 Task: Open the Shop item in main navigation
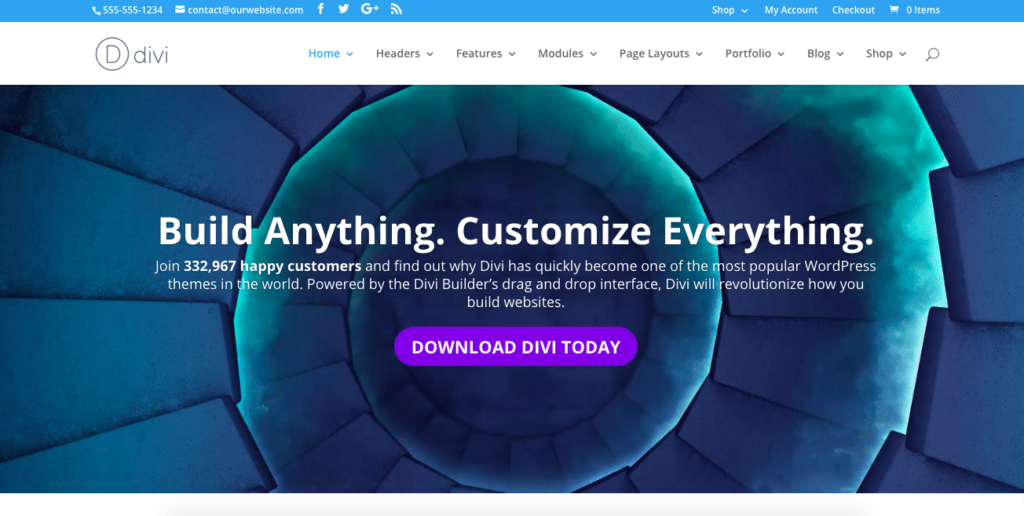click(879, 54)
